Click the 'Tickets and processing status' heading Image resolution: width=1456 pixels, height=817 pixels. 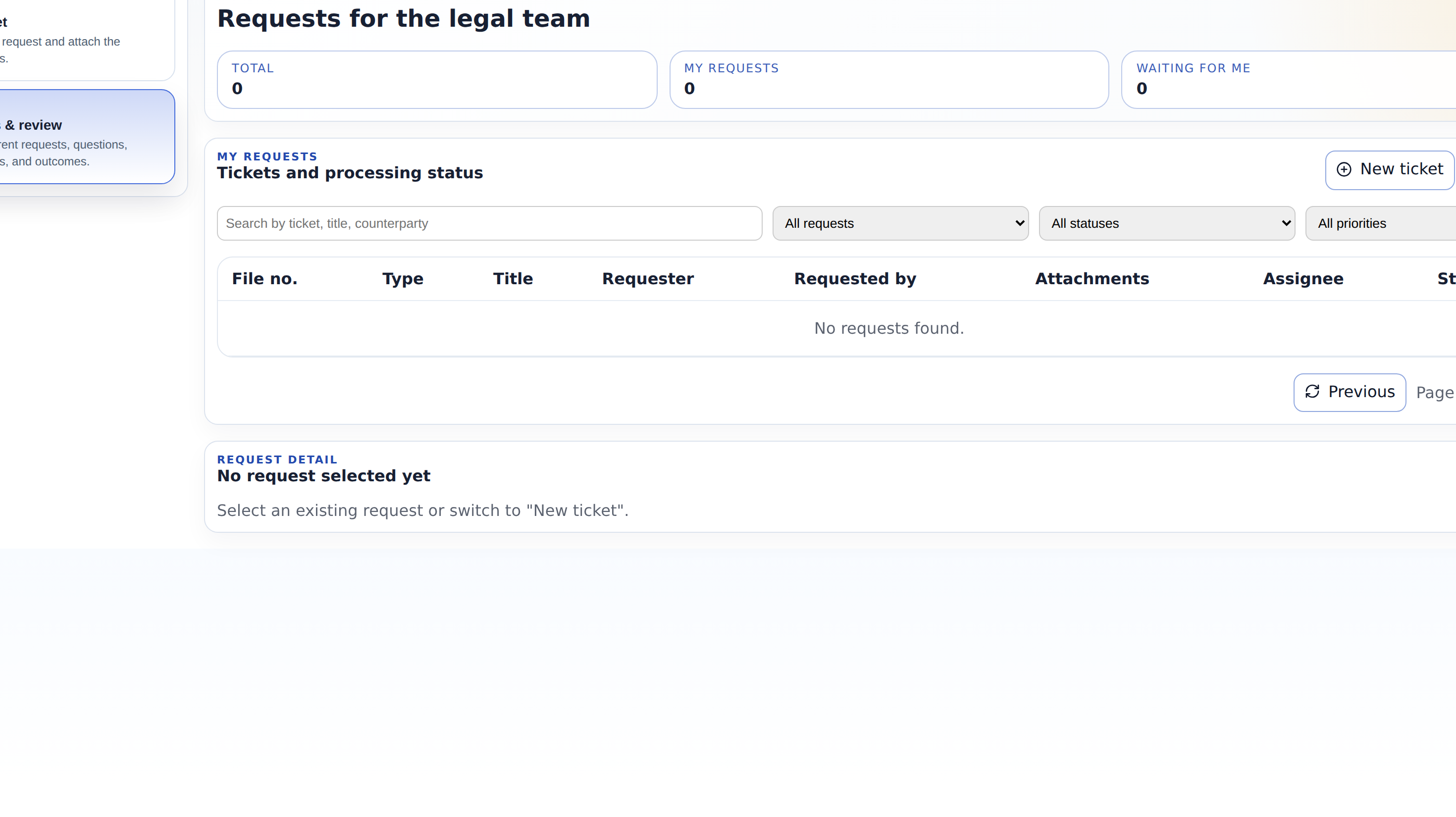coord(350,173)
